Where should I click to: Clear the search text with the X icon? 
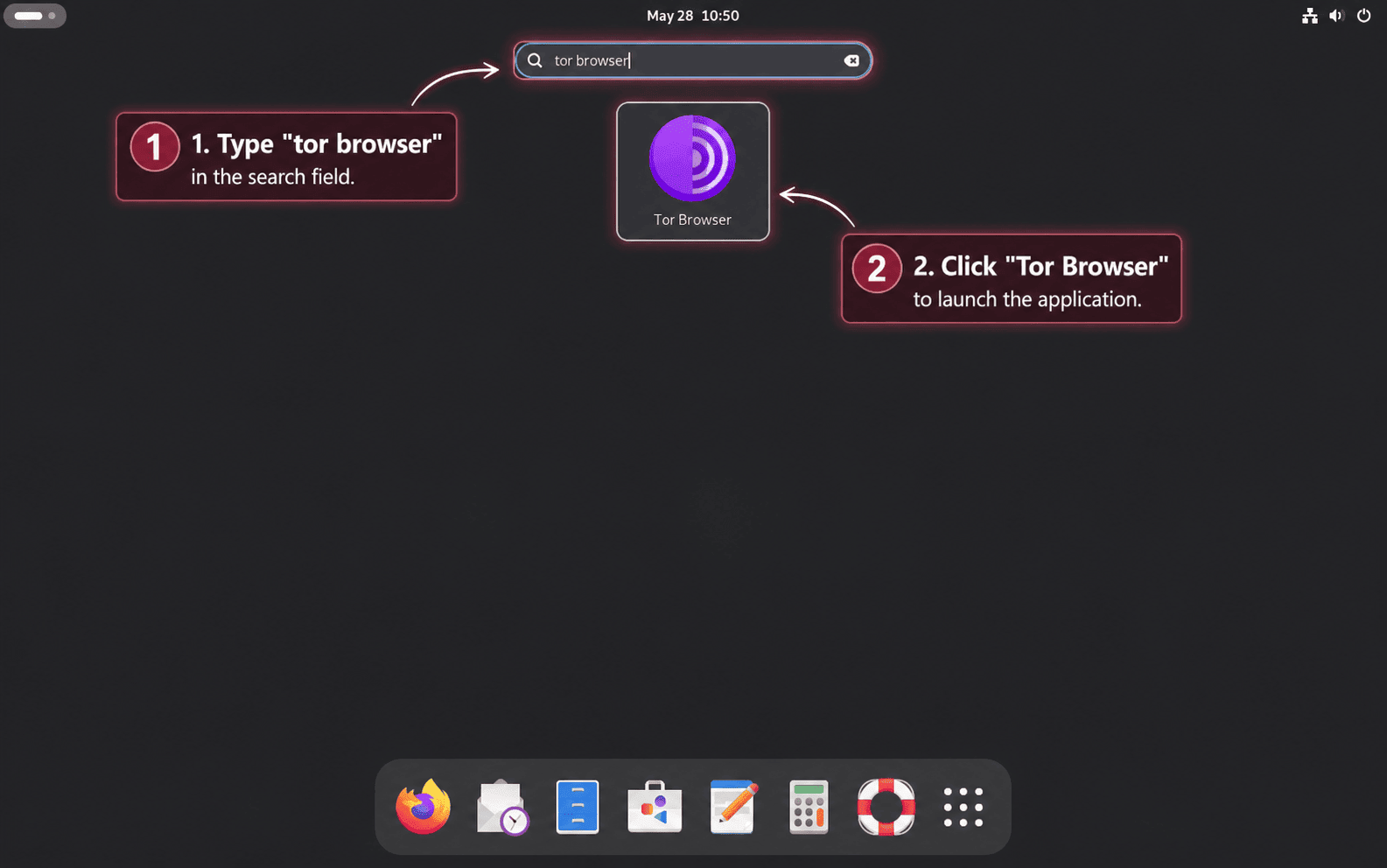851,60
